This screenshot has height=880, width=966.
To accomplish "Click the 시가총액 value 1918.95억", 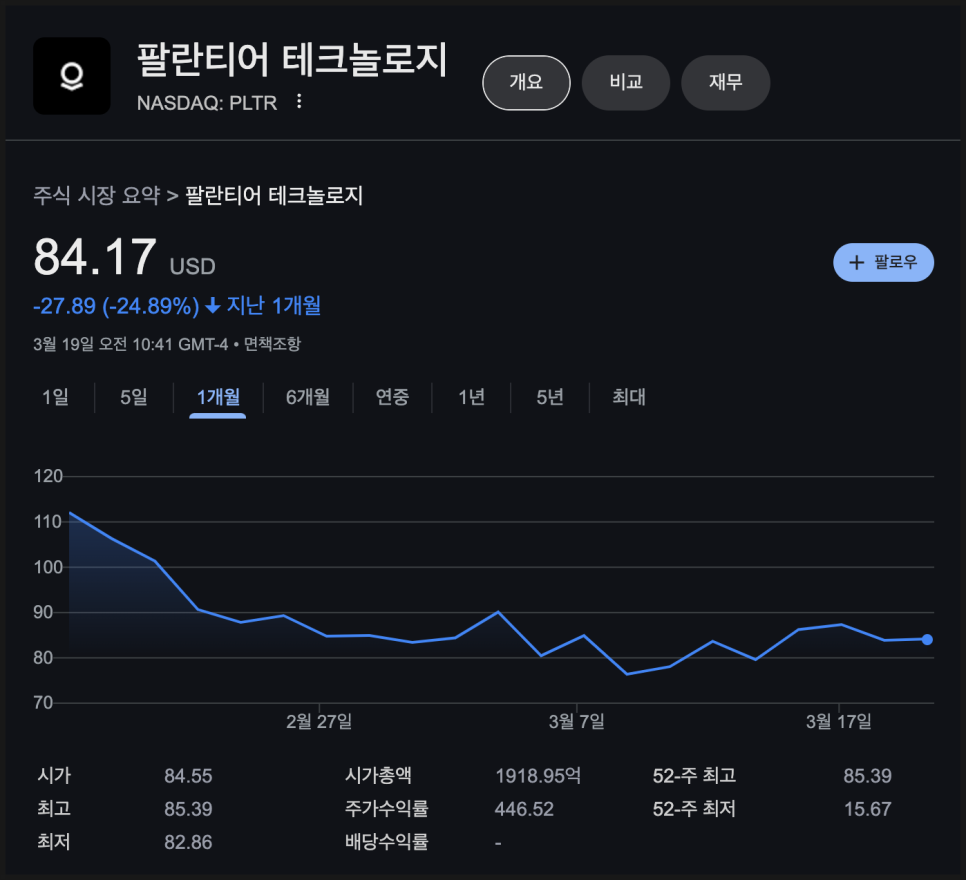I will click(x=538, y=776).
